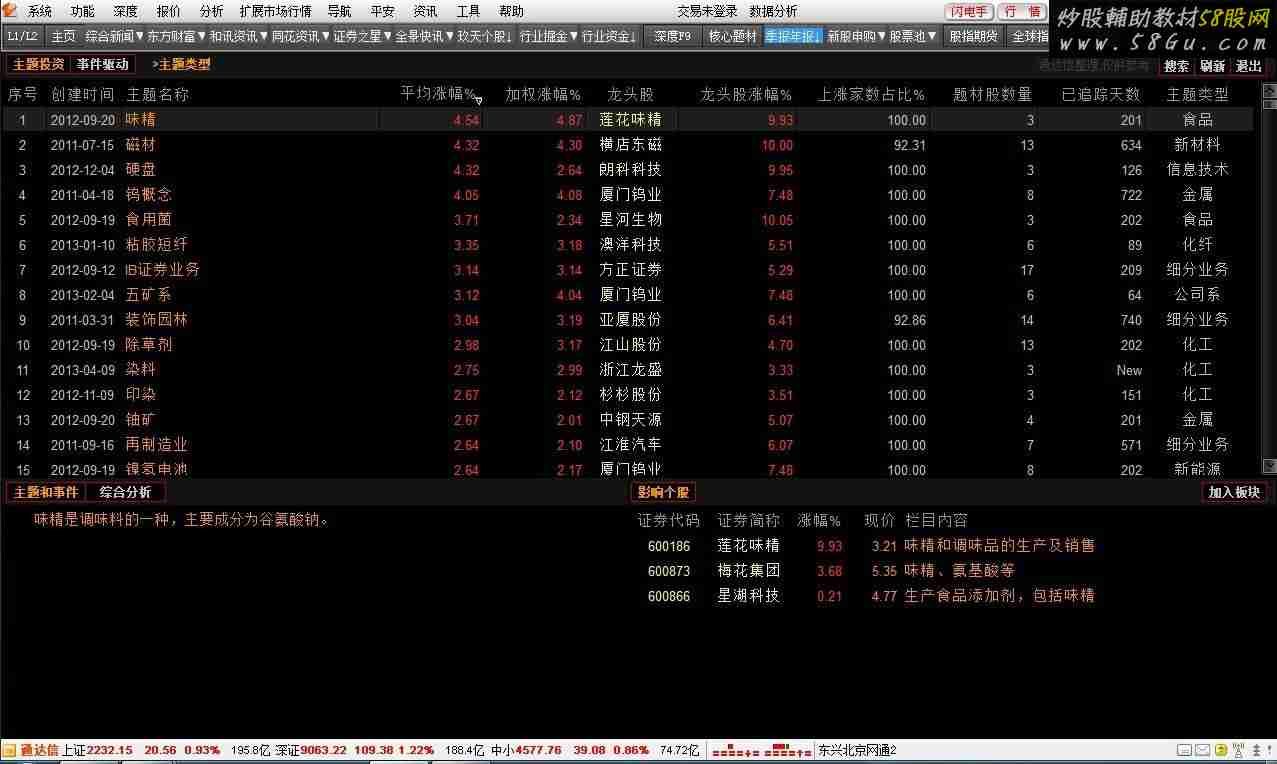The image size is (1277, 764).
Task: Click the 主页 toolbar button
Action: [x=63, y=36]
